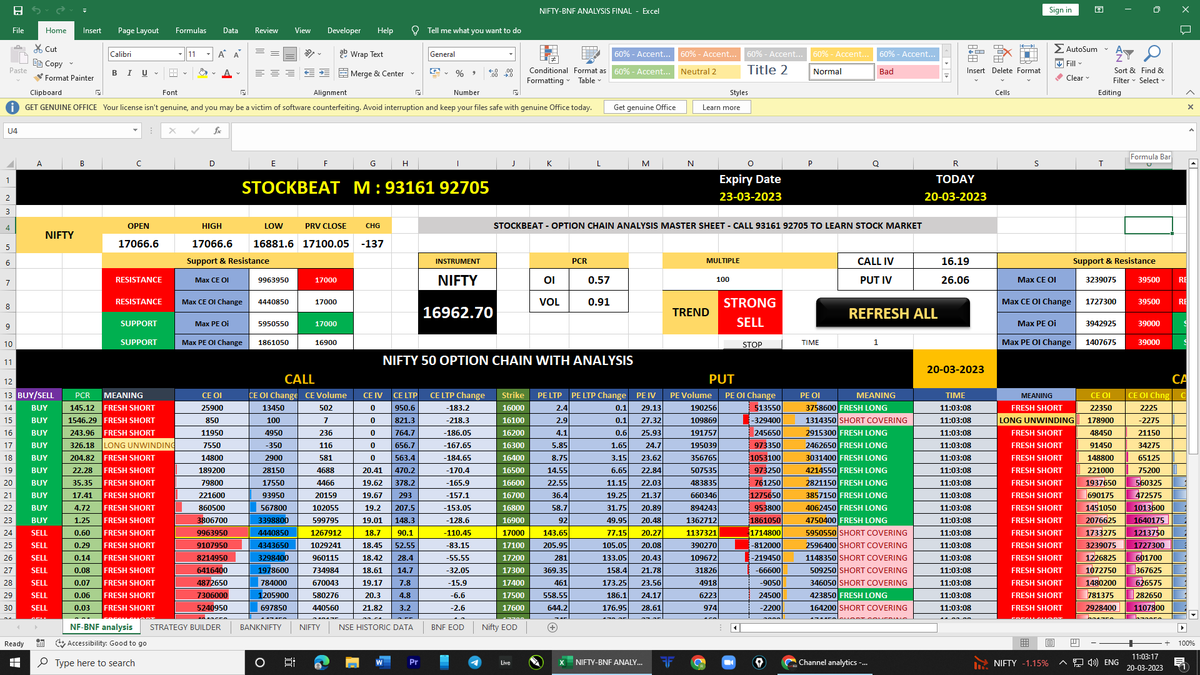This screenshot has width=1200, height=675.
Task: Click the Cut scissors icon
Action: coord(39,49)
